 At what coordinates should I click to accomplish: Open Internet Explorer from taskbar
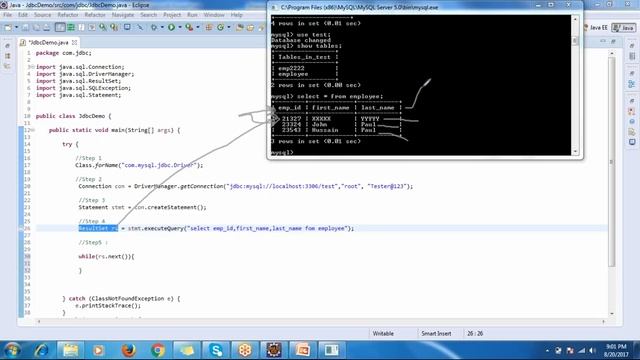pyautogui.click(x=41, y=350)
